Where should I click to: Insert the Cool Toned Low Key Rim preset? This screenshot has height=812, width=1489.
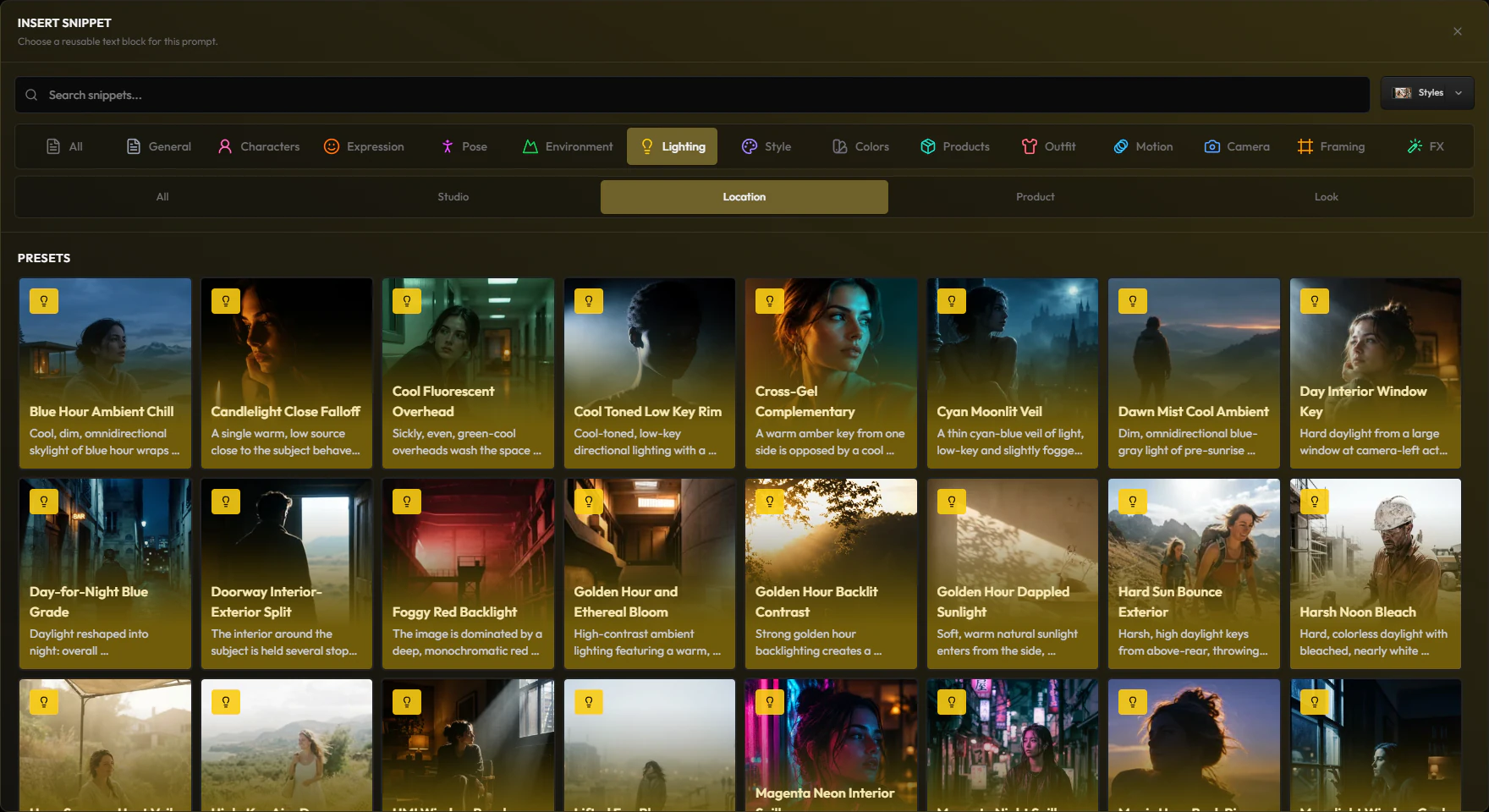pyautogui.click(x=650, y=373)
